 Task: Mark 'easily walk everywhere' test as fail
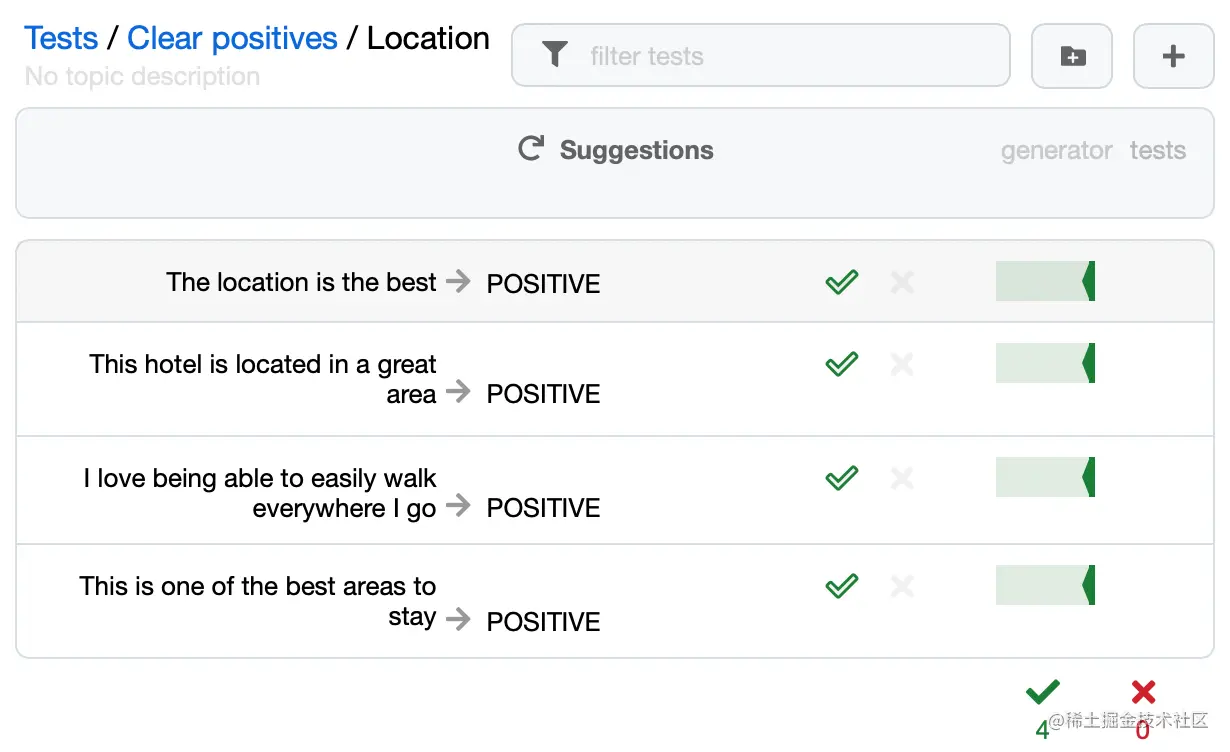[x=902, y=478]
